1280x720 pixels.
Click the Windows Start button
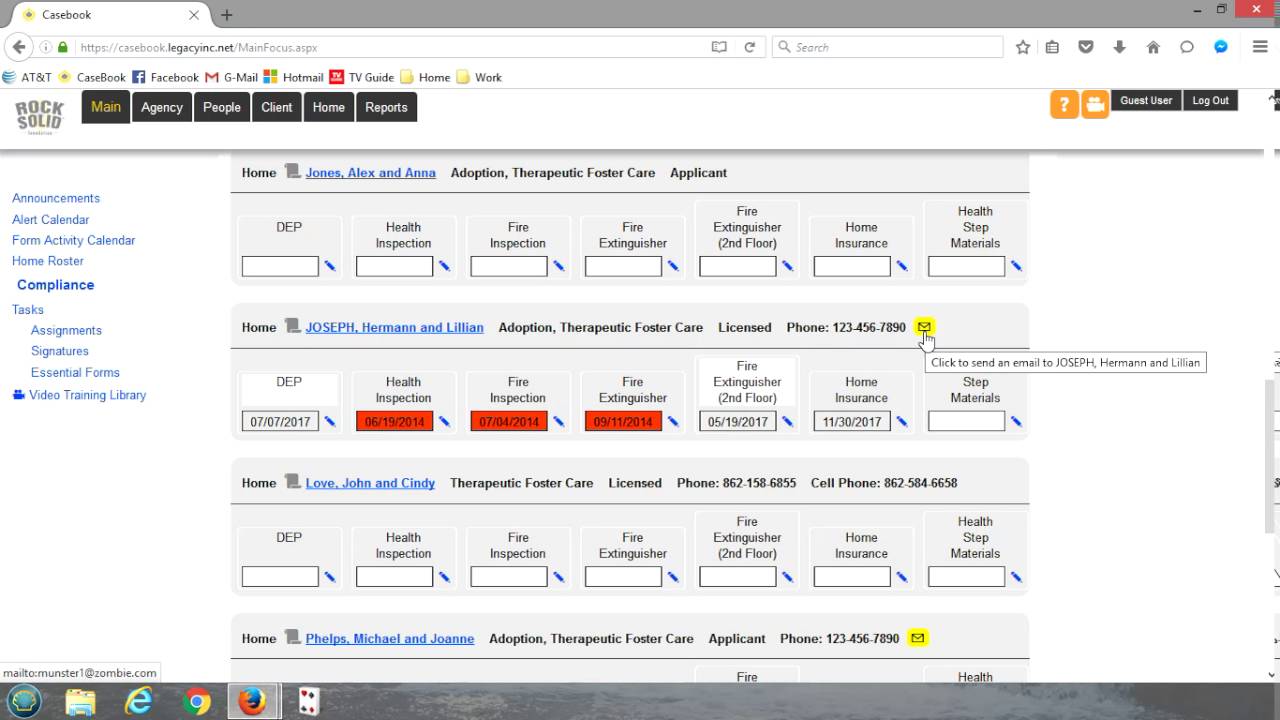[23, 701]
